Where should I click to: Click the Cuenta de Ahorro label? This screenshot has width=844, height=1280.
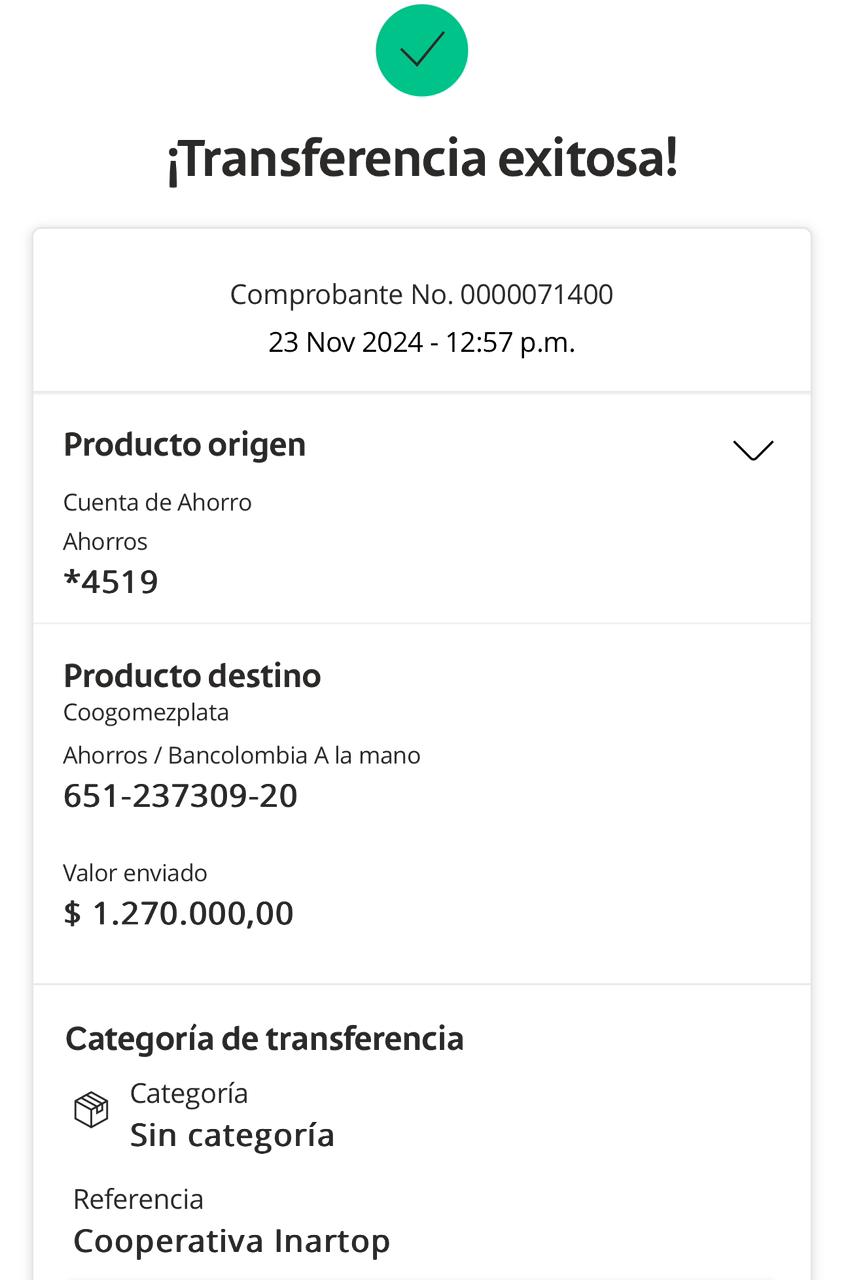click(157, 502)
